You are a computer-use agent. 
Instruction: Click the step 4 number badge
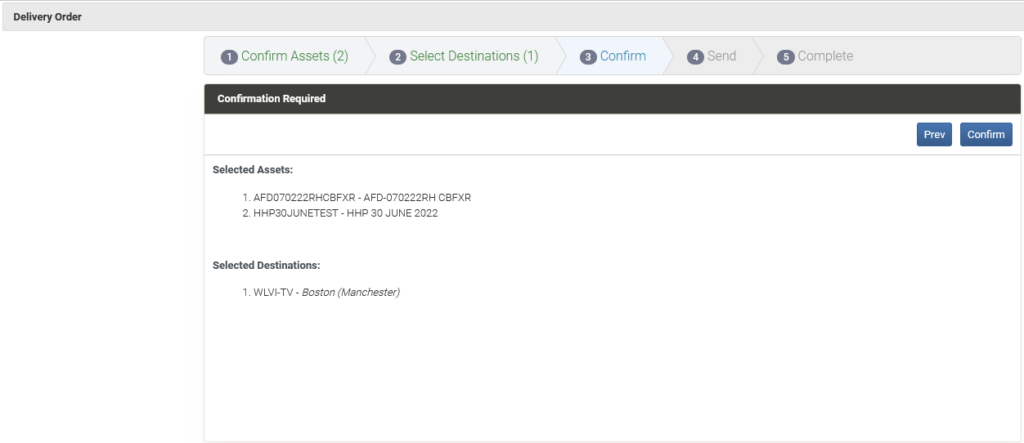695,57
